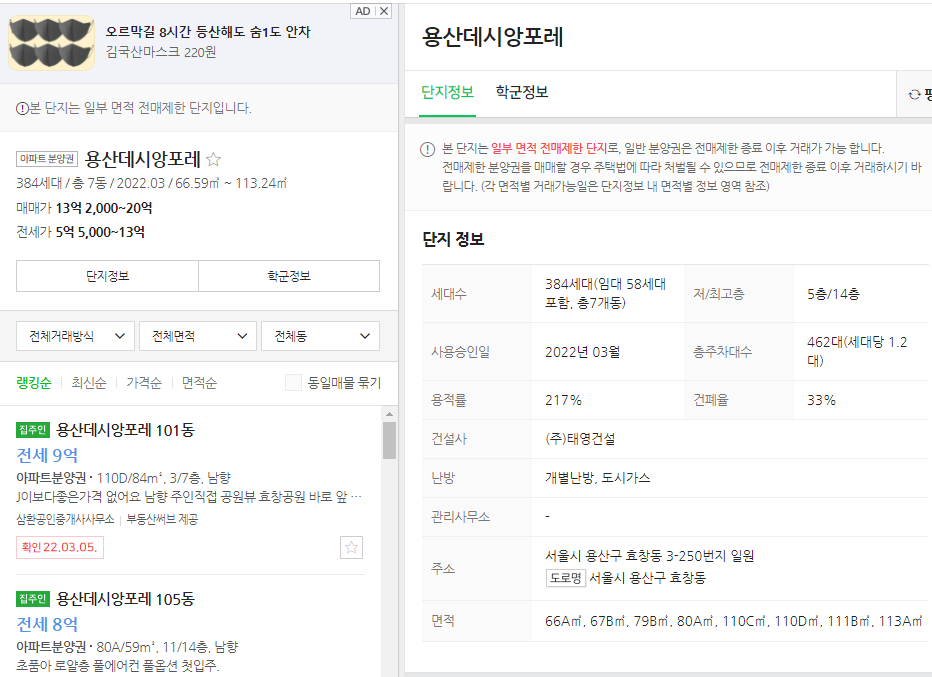
Task: Click the approval date 2022년 03월
Action: coord(582,352)
